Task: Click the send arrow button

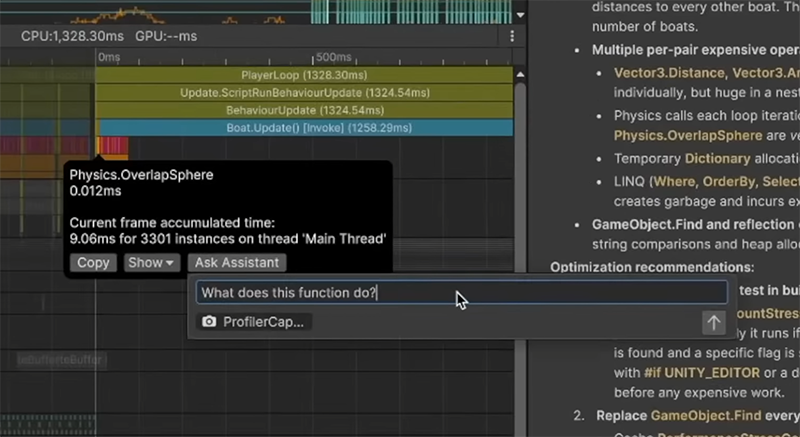Action: pos(713,322)
